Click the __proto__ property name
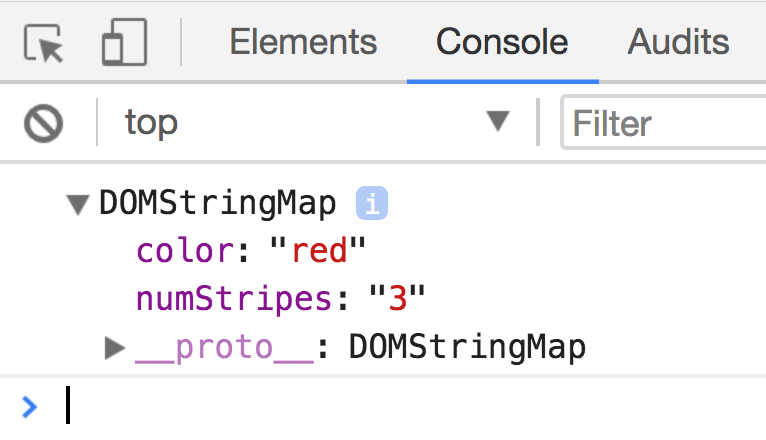 point(225,347)
